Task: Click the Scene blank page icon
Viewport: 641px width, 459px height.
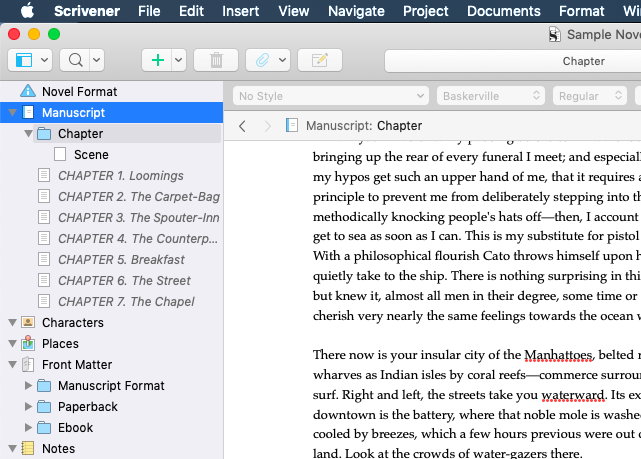Action: 60,154
